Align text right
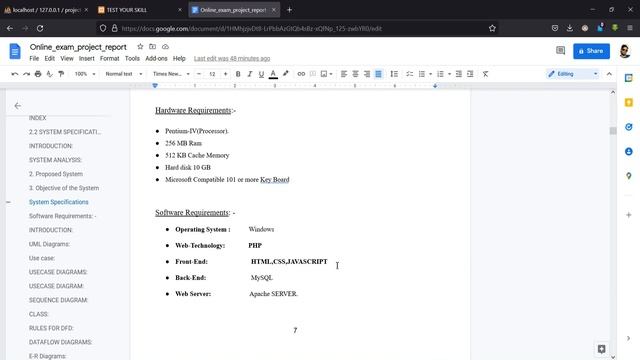 [367, 74]
